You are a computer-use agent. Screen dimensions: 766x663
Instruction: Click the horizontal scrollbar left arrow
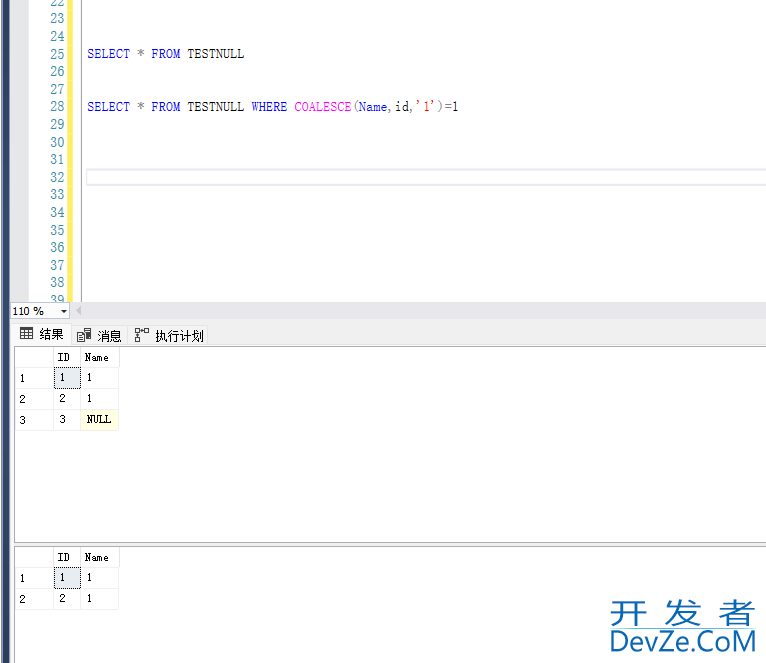click(x=78, y=310)
